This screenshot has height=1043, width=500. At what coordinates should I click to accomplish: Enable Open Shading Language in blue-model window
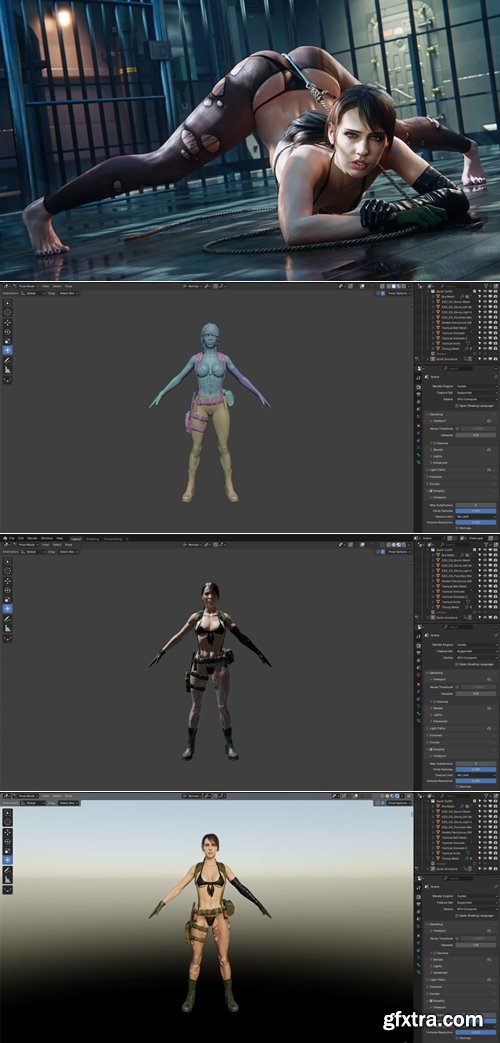tap(457, 405)
